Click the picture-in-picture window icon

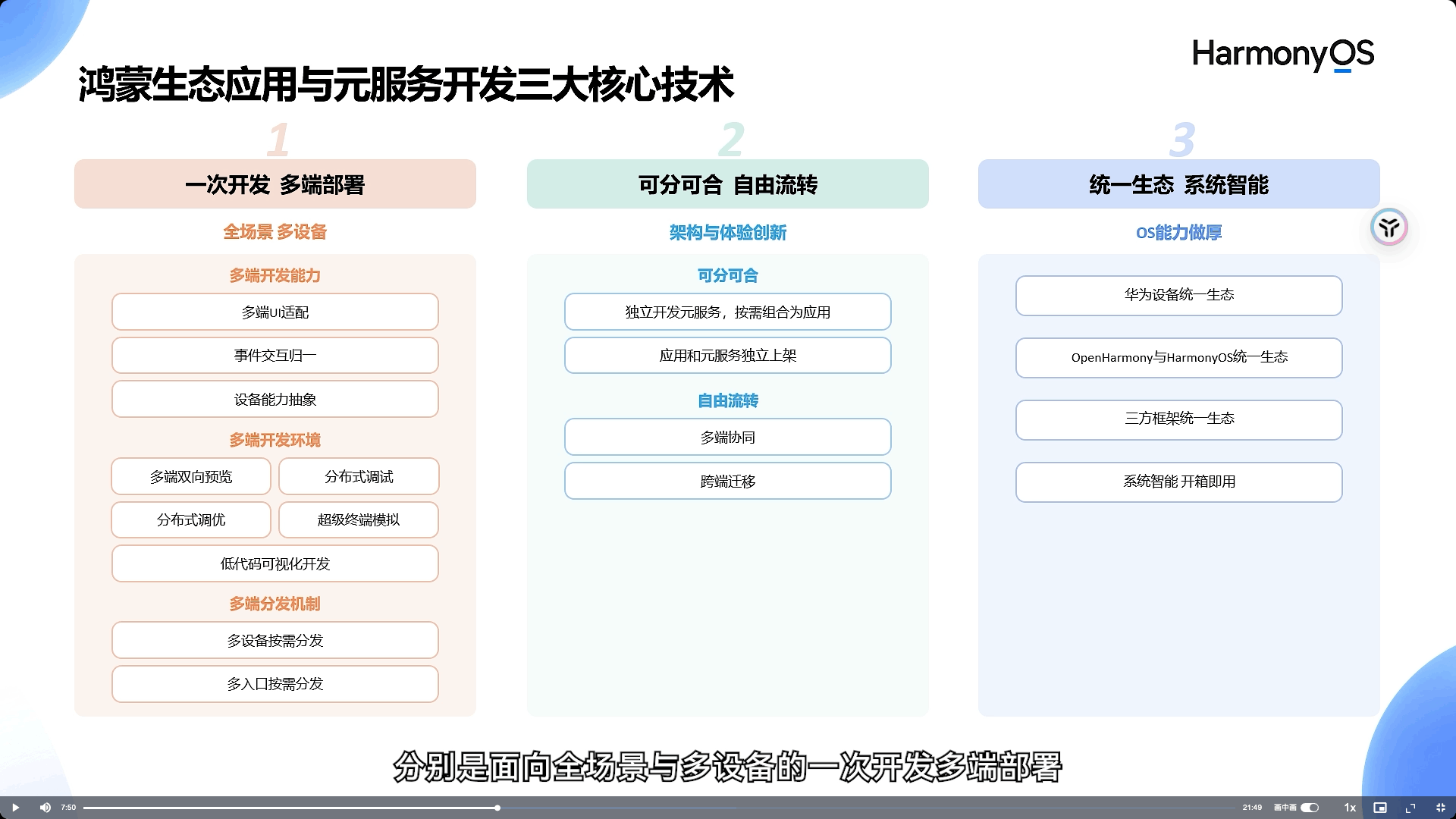point(1380,808)
